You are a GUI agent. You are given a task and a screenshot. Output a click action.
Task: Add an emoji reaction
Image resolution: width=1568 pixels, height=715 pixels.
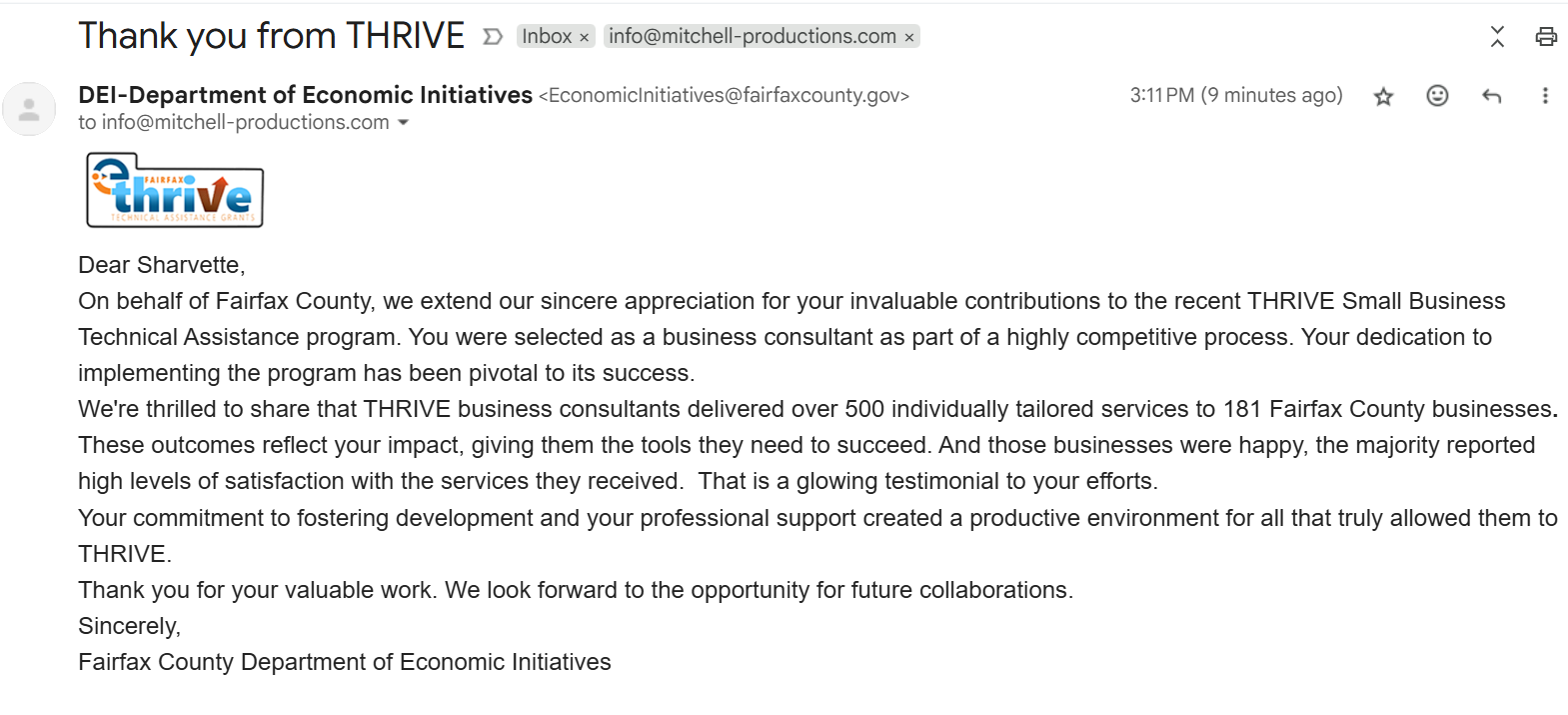(x=1437, y=96)
